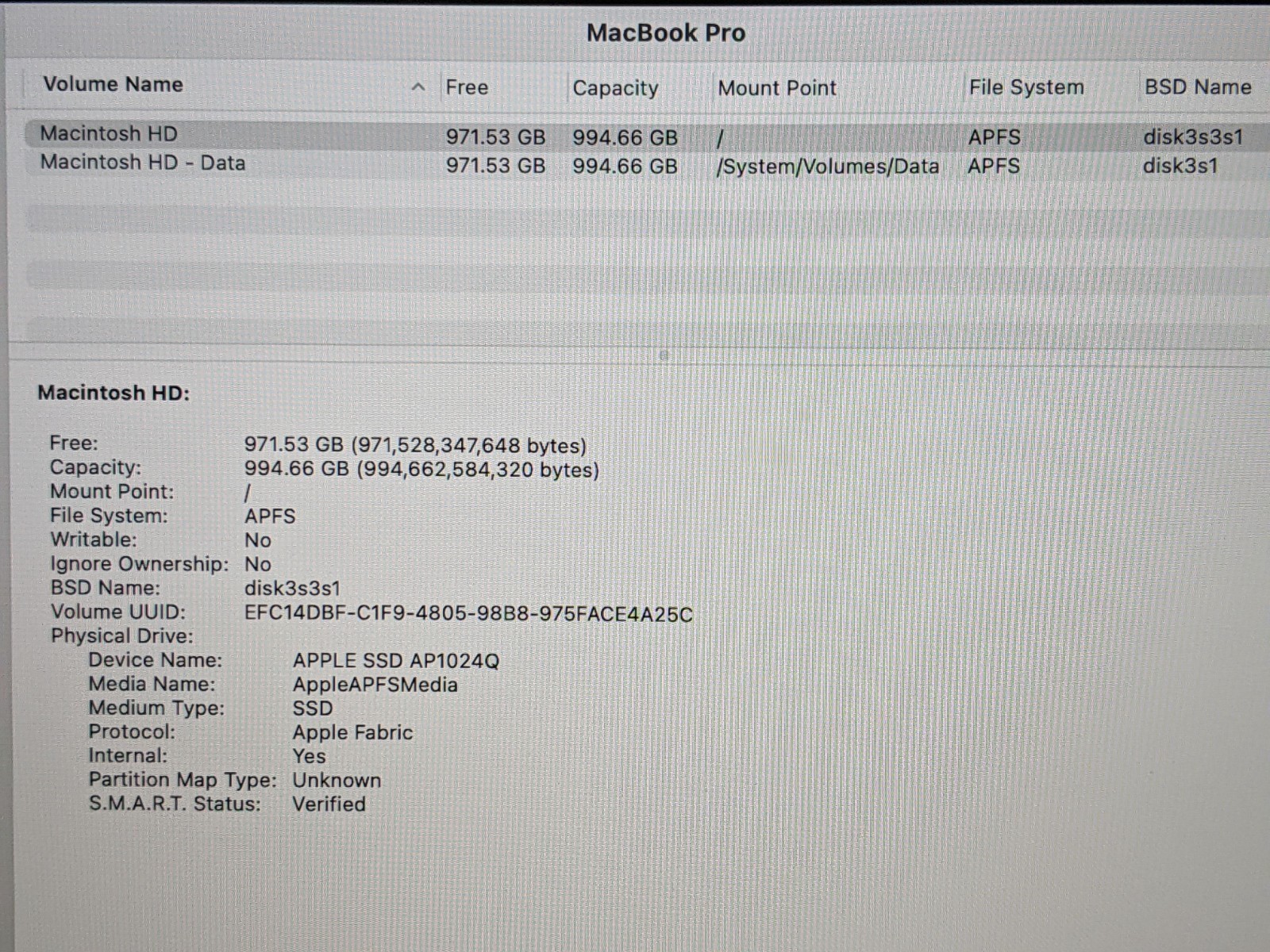Click the Macintosh HD: details heading
Screen dimensions: 1270x952
click(x=114, y=393)
